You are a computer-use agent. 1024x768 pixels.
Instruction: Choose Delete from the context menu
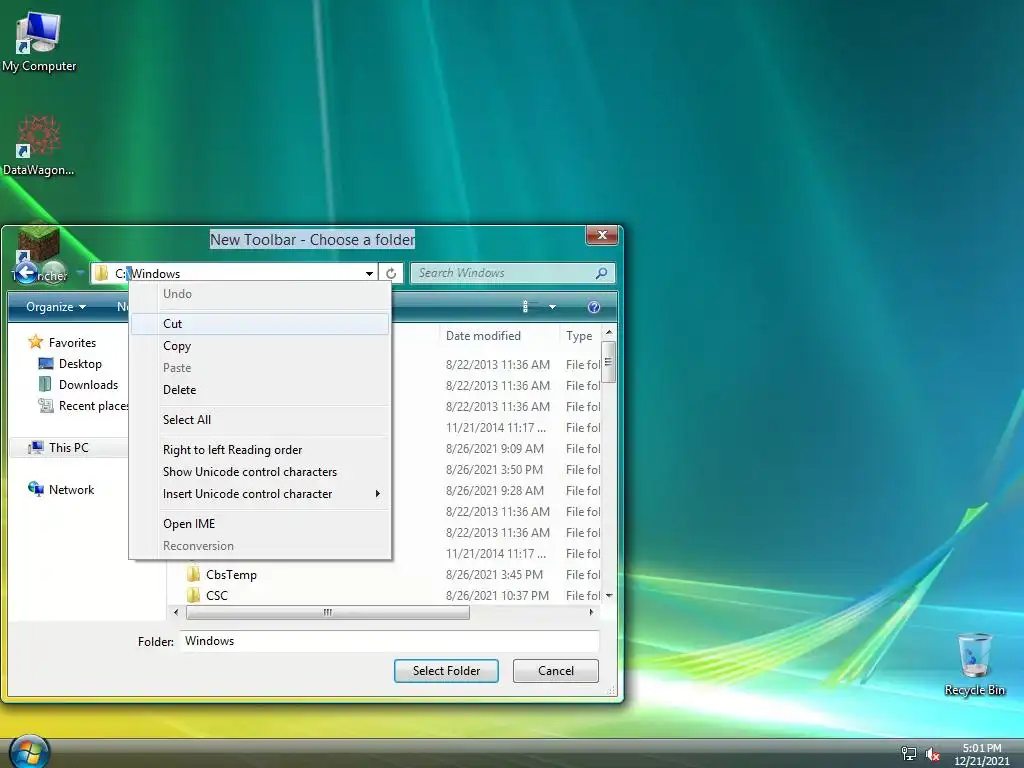coord(260,390)
